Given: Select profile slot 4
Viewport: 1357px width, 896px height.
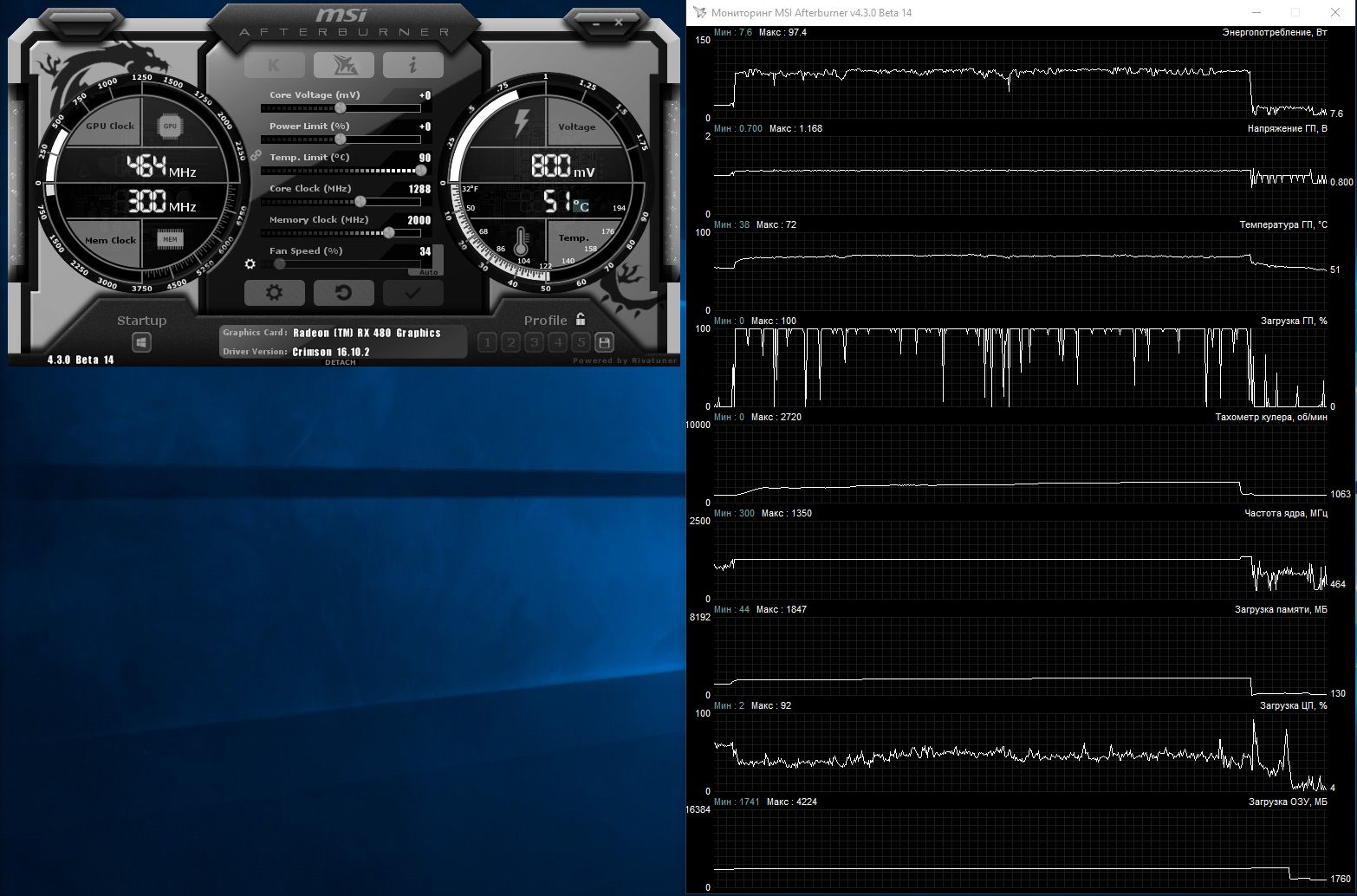Looking at the screenshot, I should coord(557,342).
